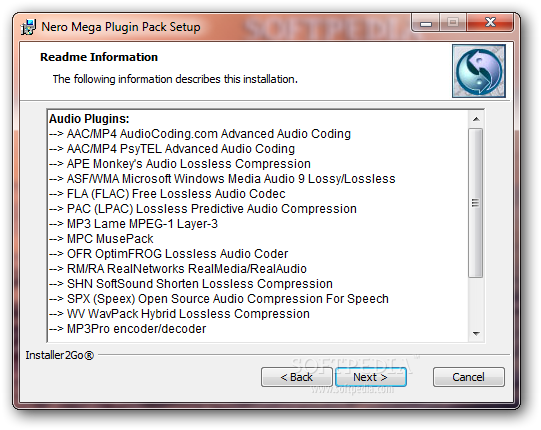Click the yin-yang installer logo
This screenshot has width=541, height=430.
pos(479,71)
